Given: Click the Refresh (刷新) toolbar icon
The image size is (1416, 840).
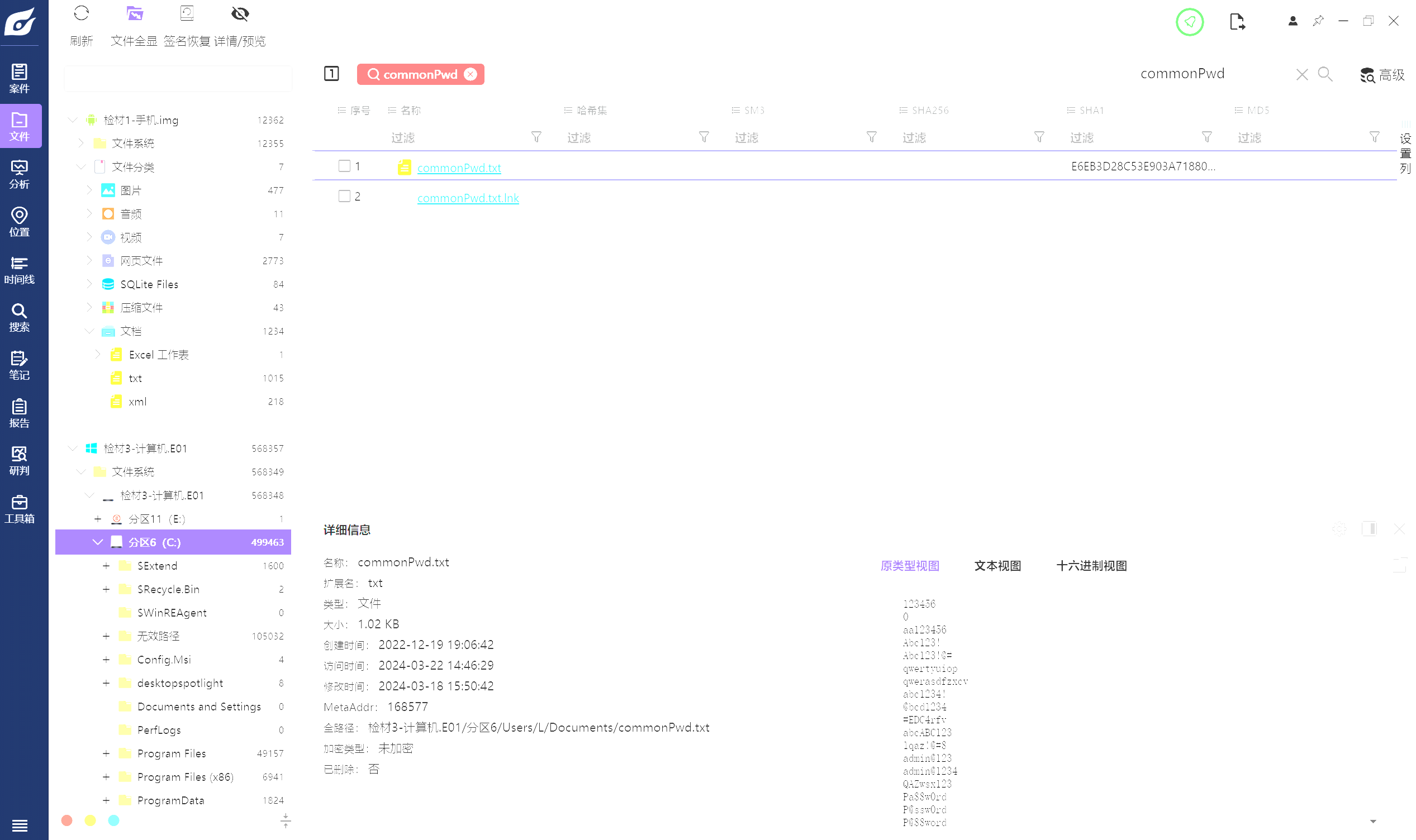Looking at the screenshot, I should [x=81, y=13].
